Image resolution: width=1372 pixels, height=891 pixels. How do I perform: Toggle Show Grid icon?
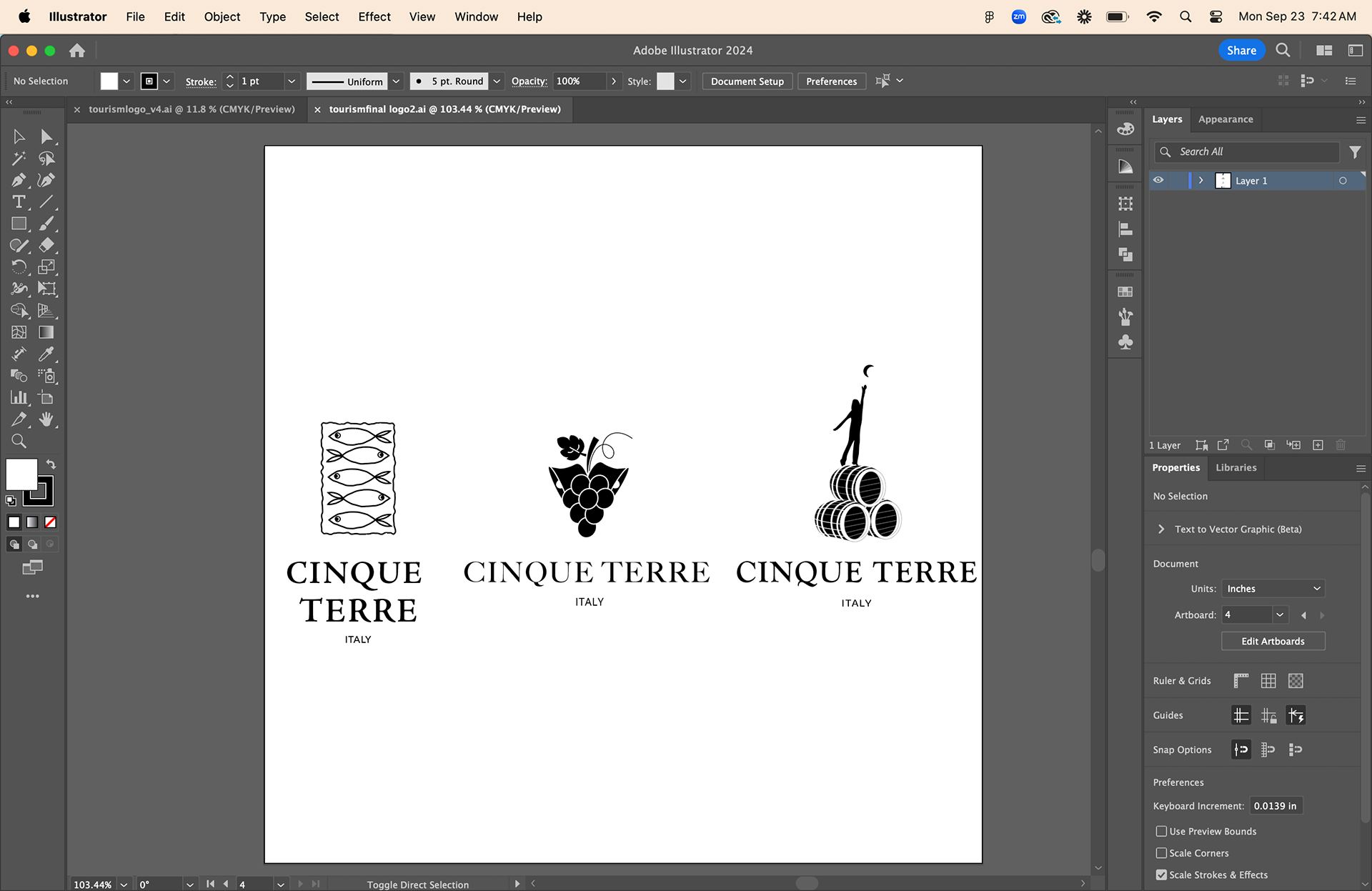(x=1268, y=681)
